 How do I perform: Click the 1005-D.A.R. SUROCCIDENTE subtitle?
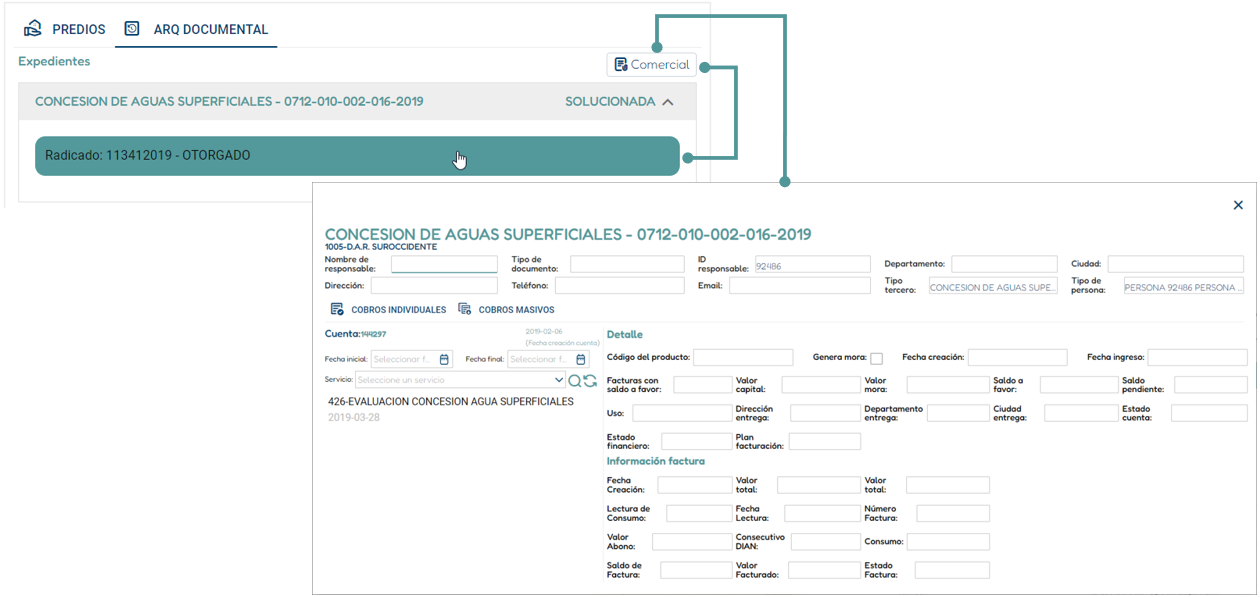click(380, 246)
